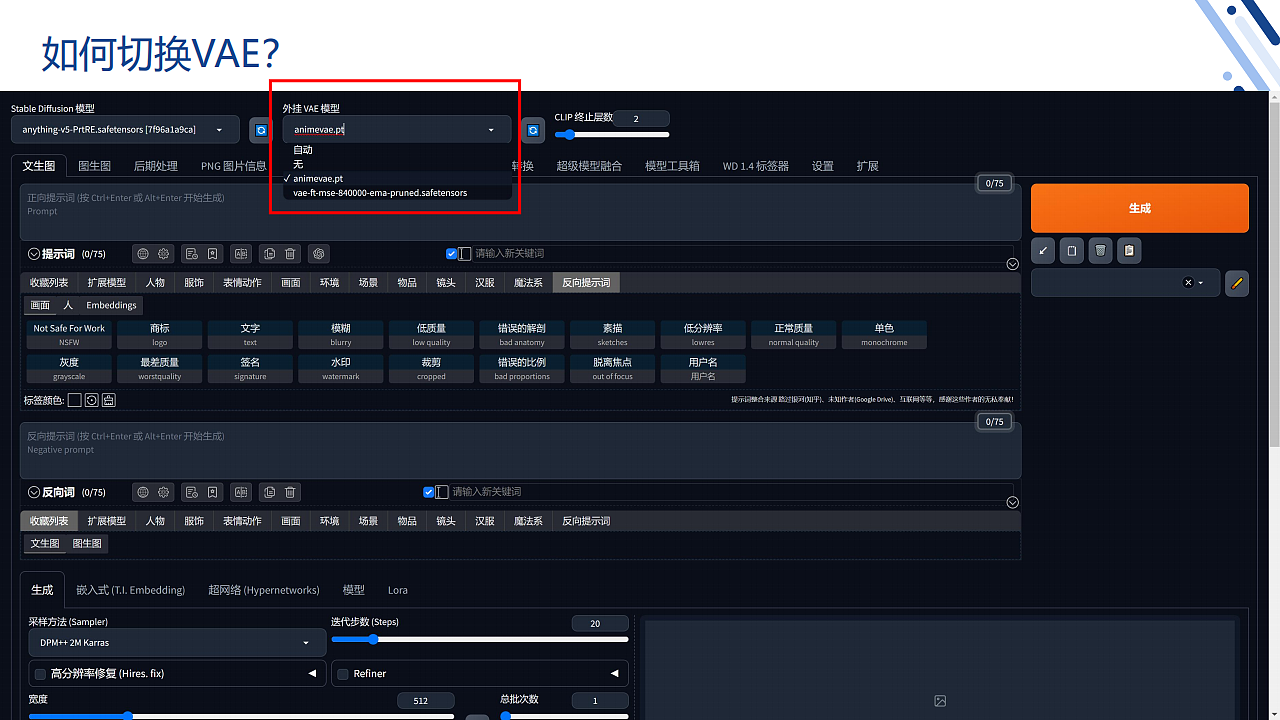Add the 错误的解剖 bad anatomy tag
1280x720 pixels.
(x=522, y=334)
